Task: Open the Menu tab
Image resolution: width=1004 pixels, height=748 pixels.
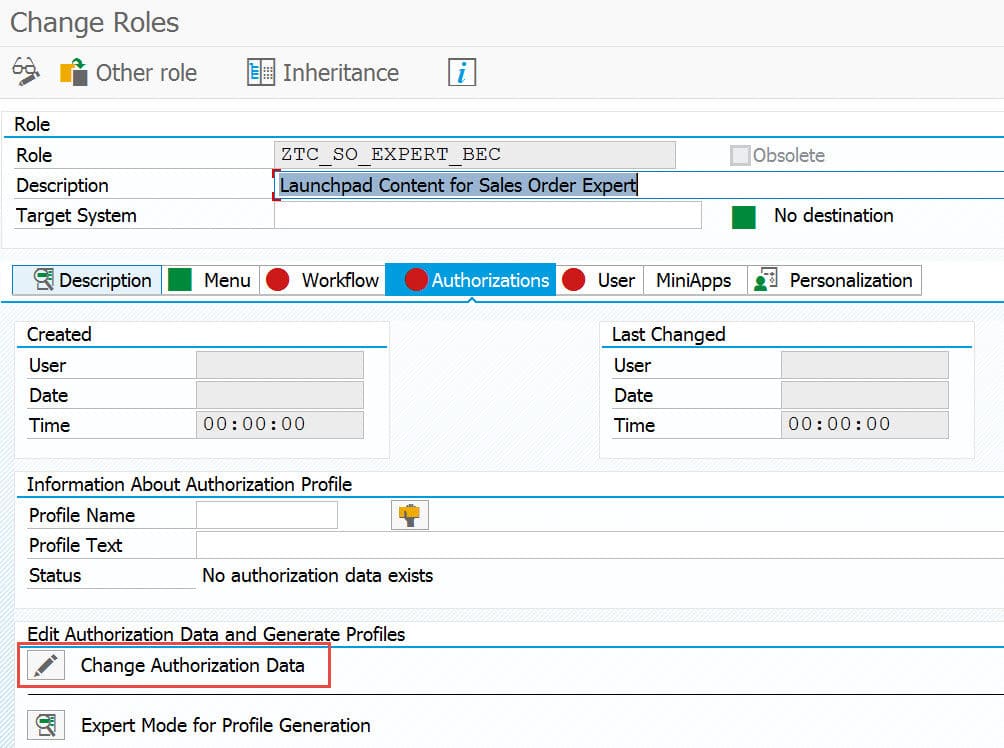Action: [211, 280]
